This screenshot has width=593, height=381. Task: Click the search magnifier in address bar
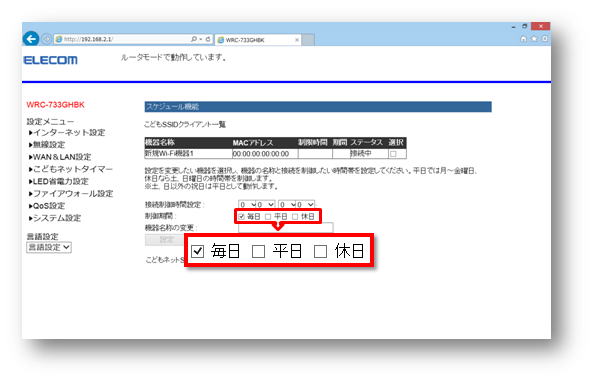click(x=194, y=39)
